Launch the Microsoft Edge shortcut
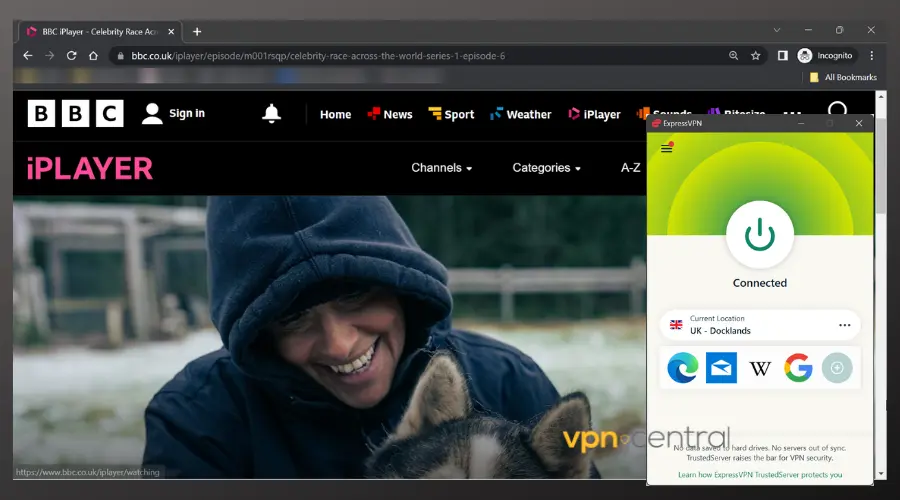Screen dimensions: 900x500 pos(682,368)
